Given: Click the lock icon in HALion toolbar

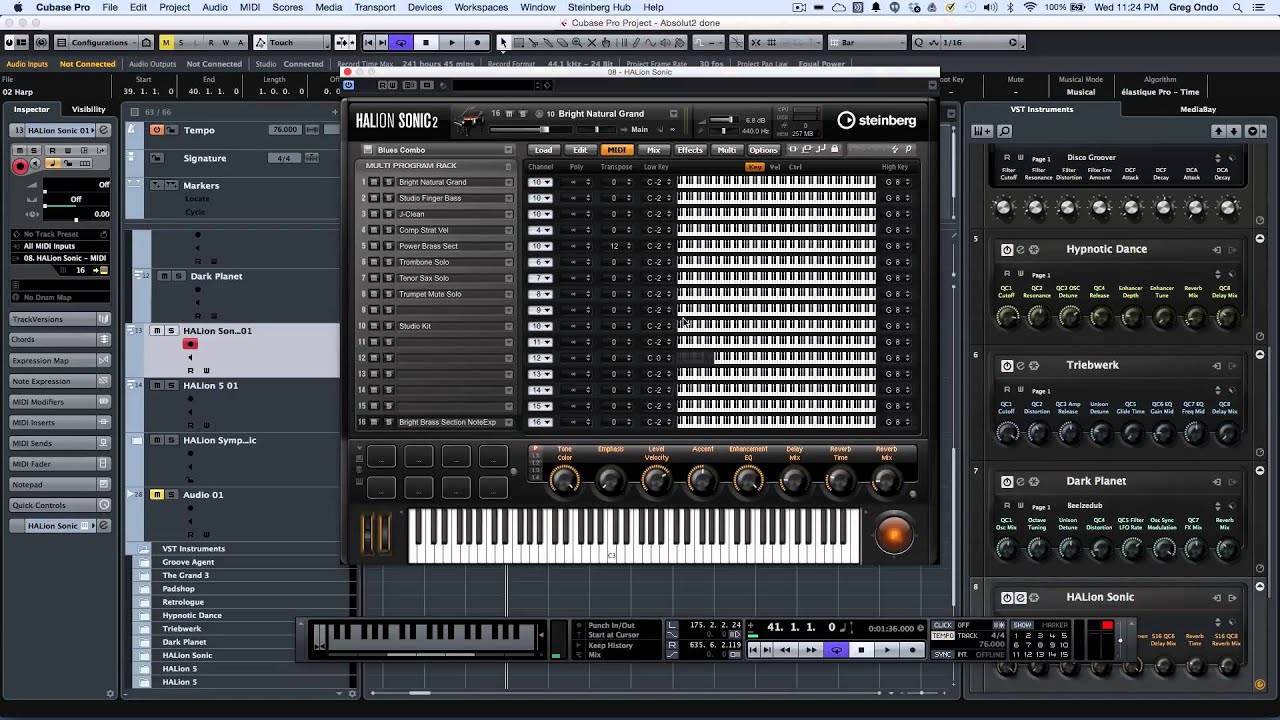Looking at the screenshot, I should point(835,150).
